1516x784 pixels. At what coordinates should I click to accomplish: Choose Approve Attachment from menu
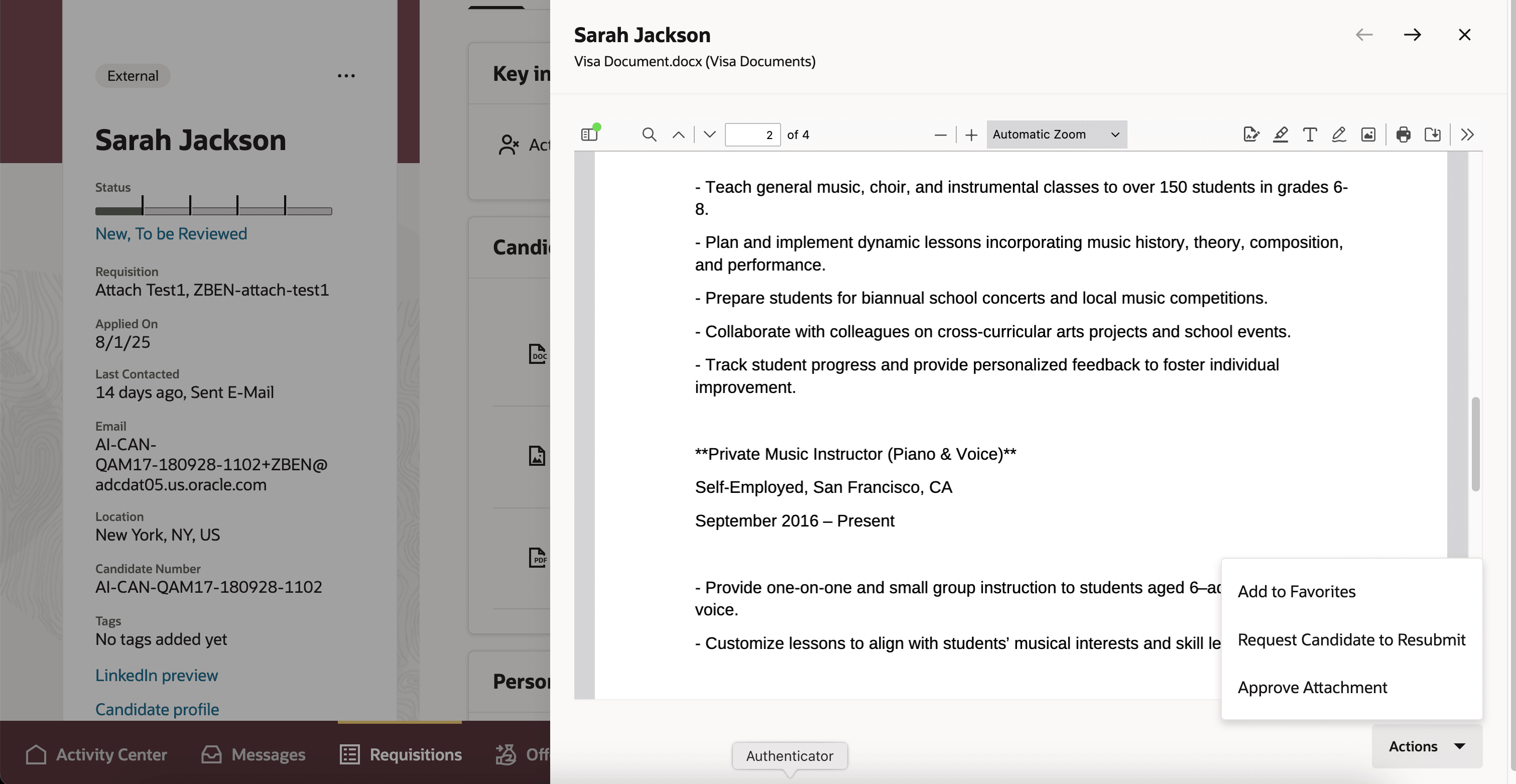click(x=1312, y=688)
